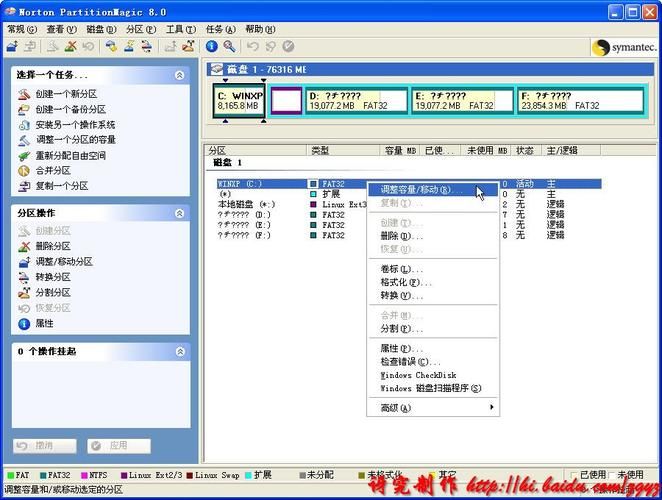
Task: Click the icon beside 创建一个备份分区
Action: [24, 109]
